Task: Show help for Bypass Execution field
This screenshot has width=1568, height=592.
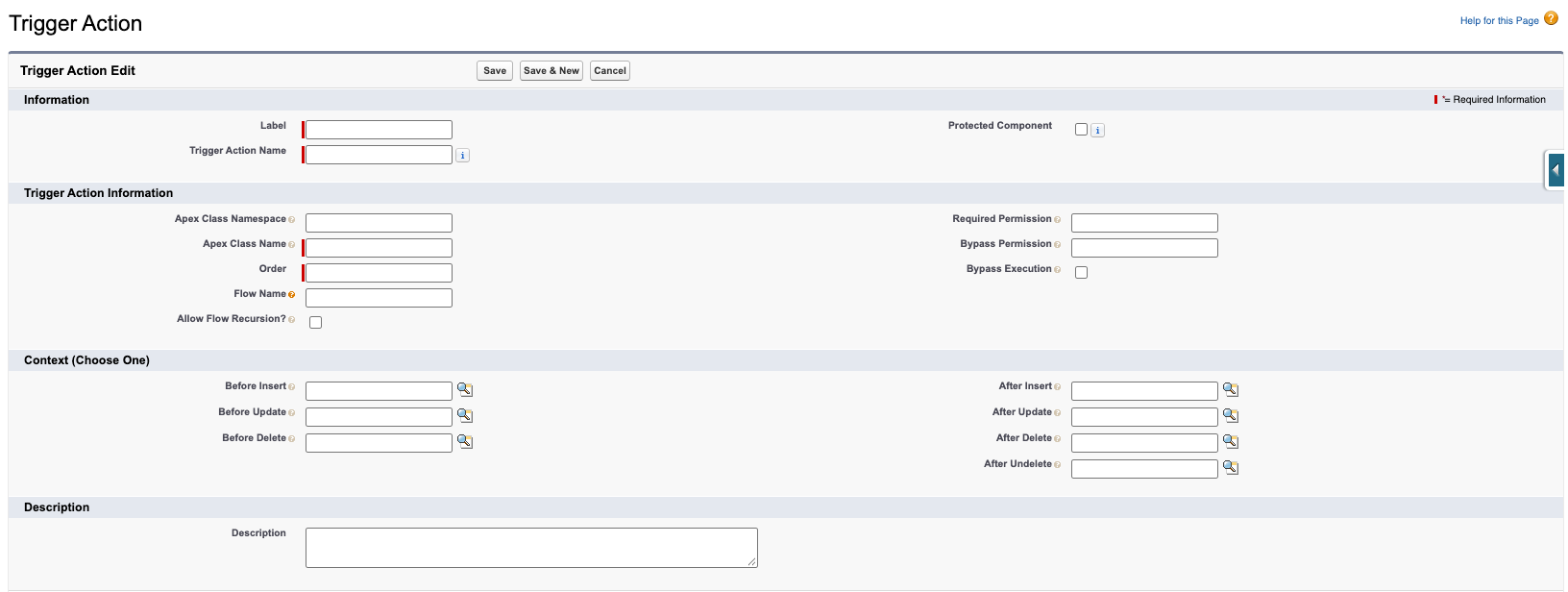Action: pyautogui.click(x=1058, y=270)
